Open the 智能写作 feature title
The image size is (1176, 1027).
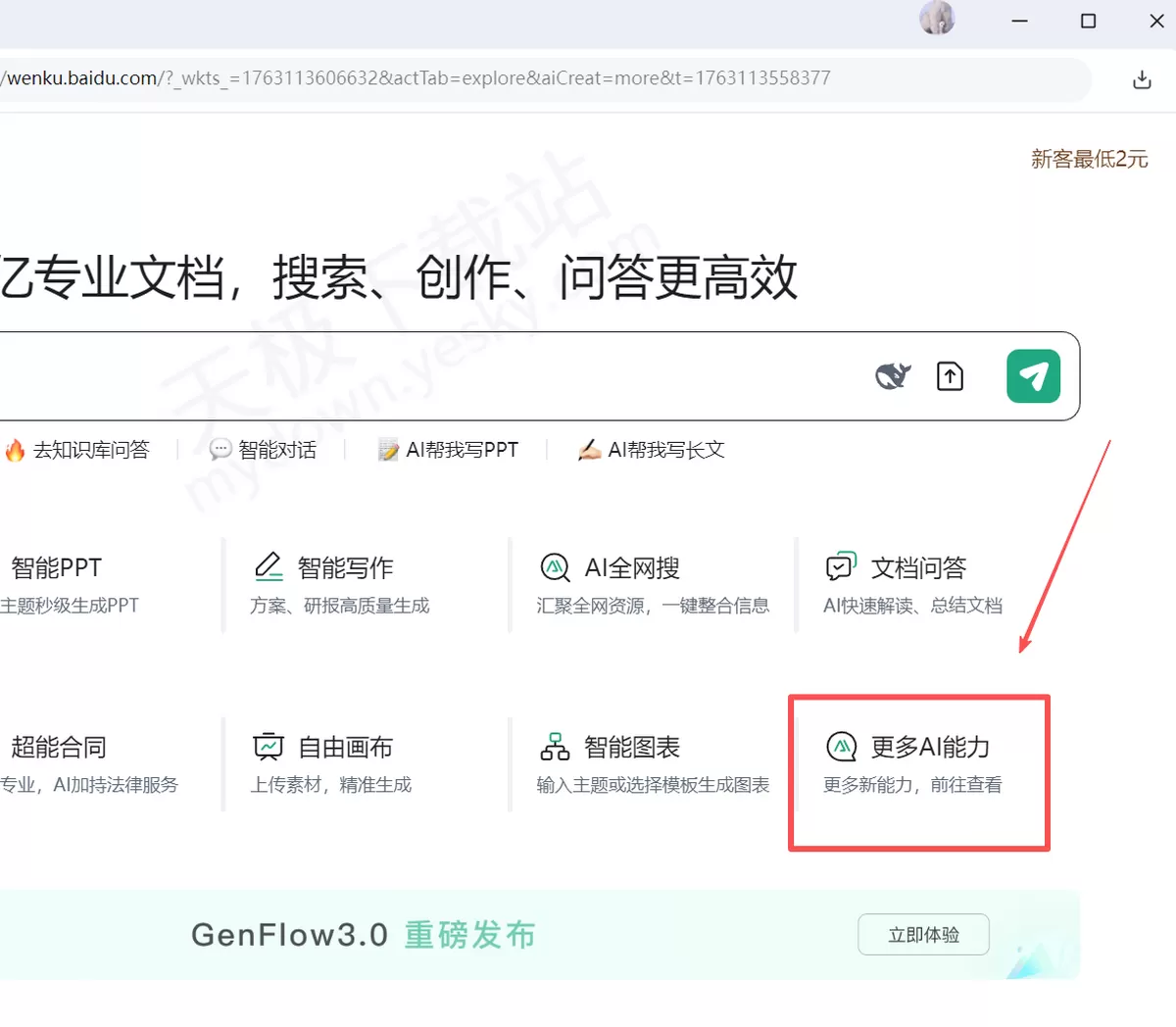(345, 567)
